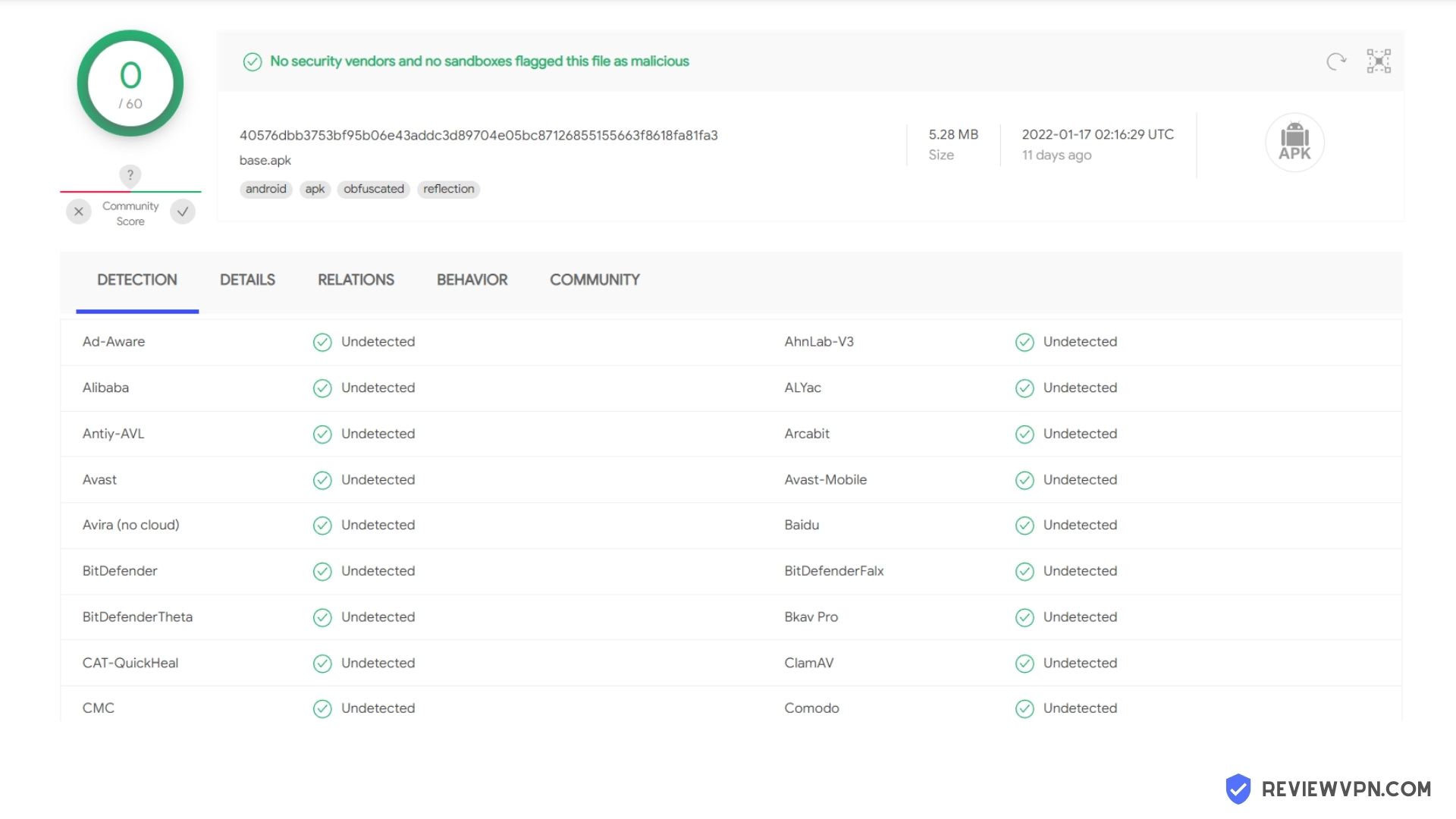This screenshot has width=1456, height=819.
Task: Select the Detection tab
Action: 137,280
